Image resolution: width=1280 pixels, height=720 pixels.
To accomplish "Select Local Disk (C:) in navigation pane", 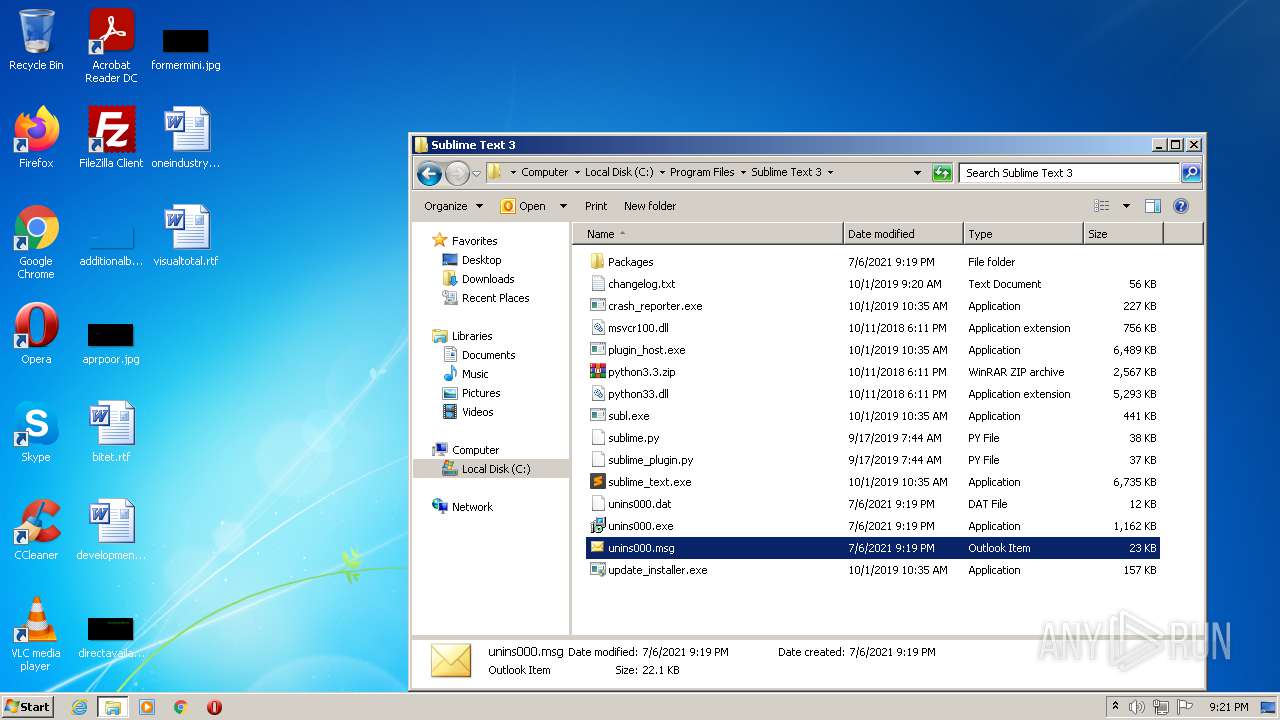I will [x=495, y=469].
